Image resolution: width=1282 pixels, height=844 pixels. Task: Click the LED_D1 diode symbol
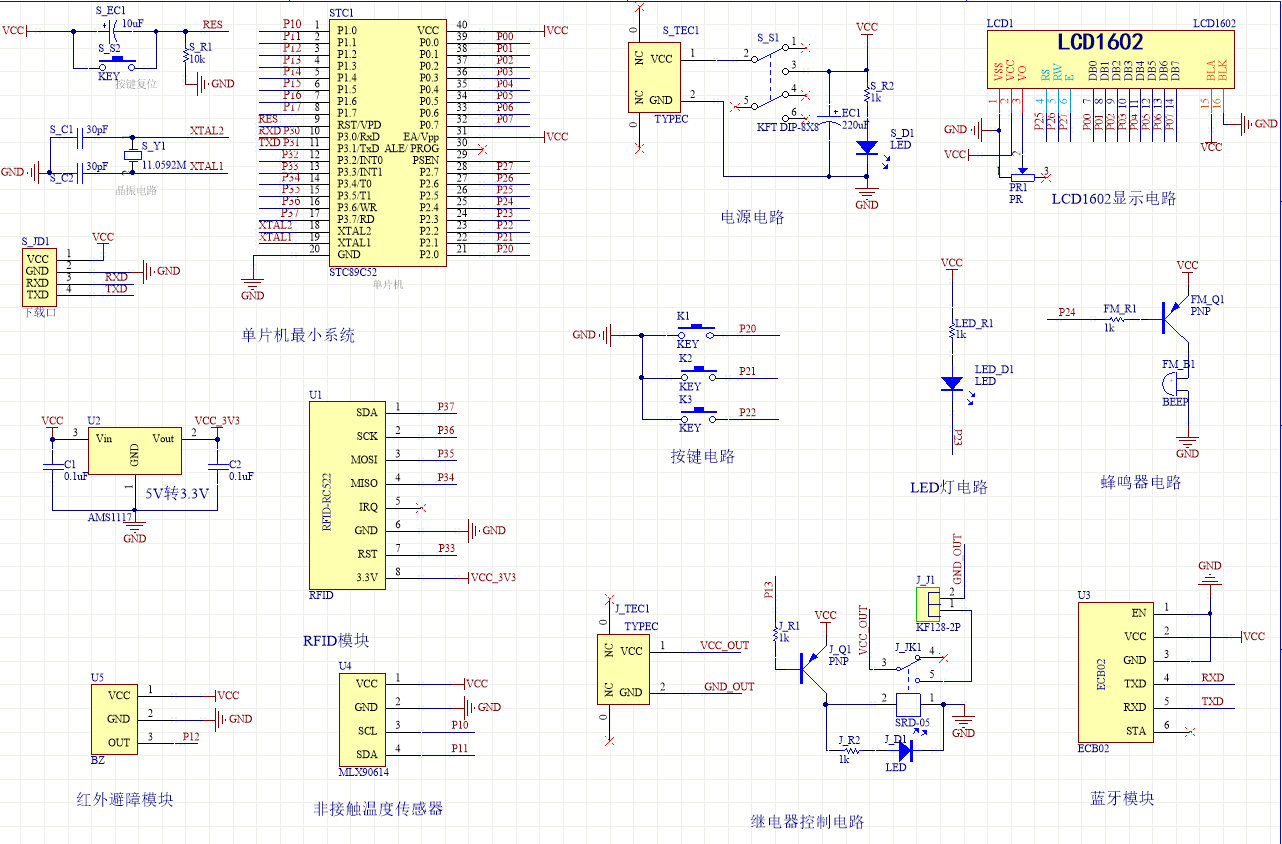coord(952,382)
